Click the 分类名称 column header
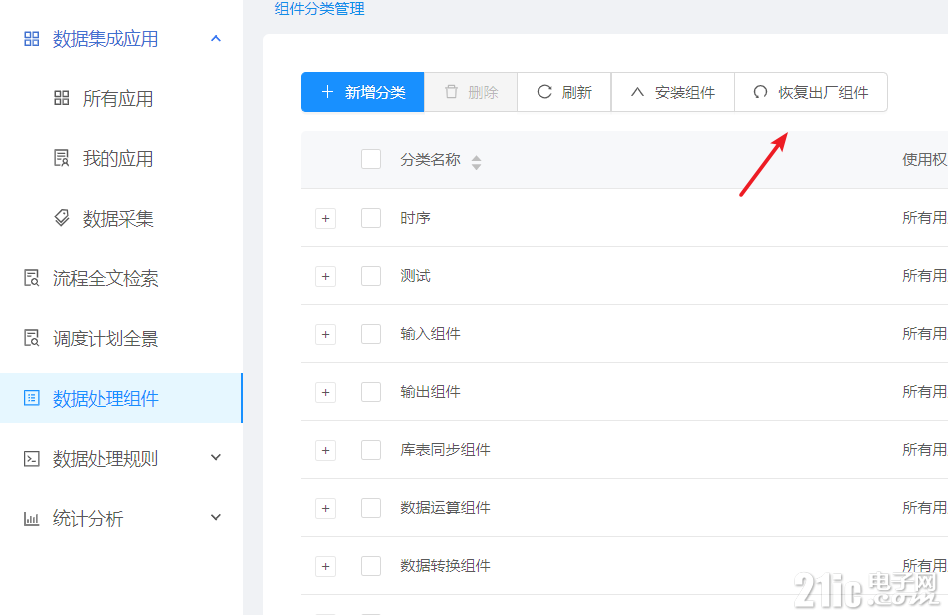The height and width of the screenshot is (615, 948). point(430,160)
